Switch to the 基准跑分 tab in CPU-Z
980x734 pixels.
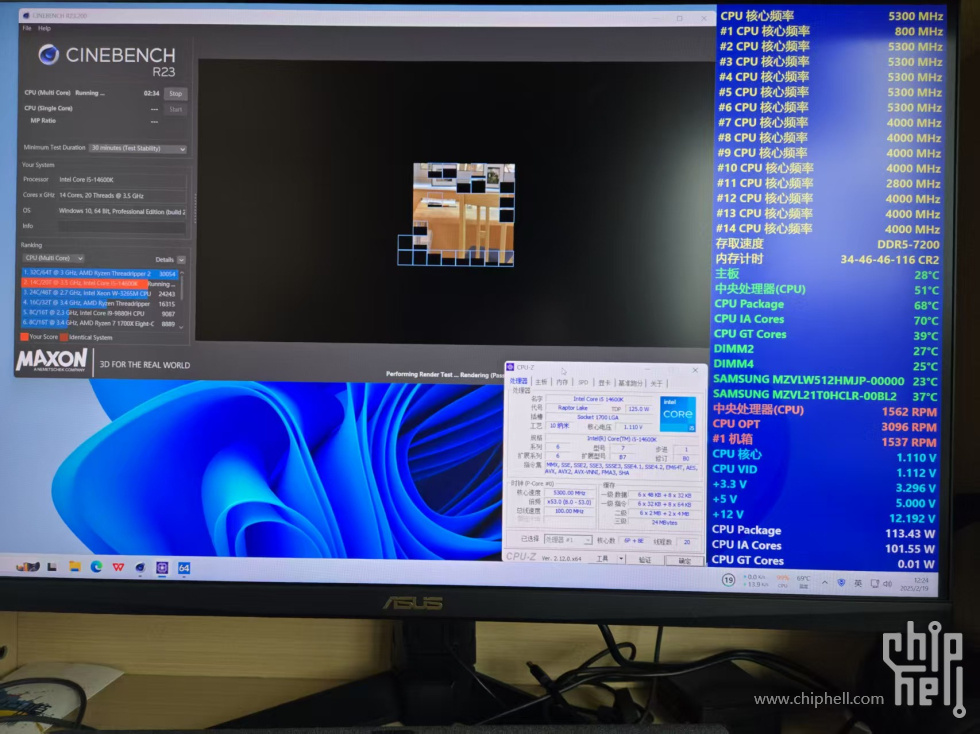click(631, 383)
